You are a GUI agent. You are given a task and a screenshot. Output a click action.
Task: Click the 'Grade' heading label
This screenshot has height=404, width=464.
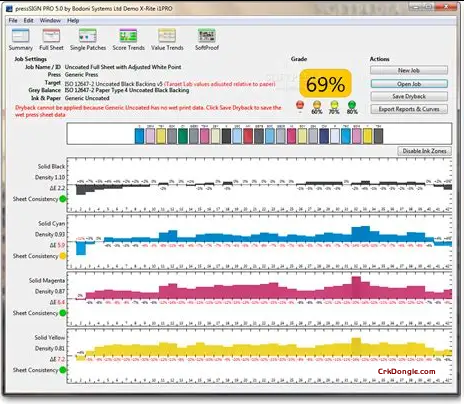pos(299,59)
